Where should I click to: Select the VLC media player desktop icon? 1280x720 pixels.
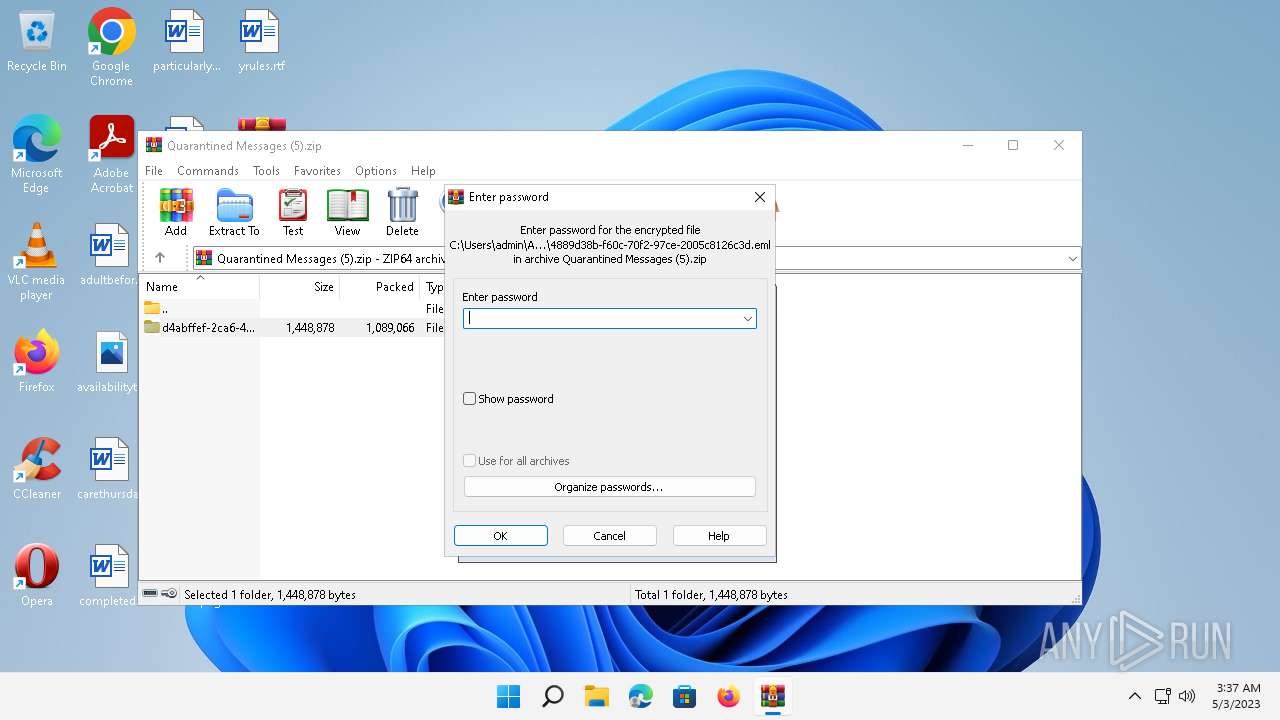[37, 262]
